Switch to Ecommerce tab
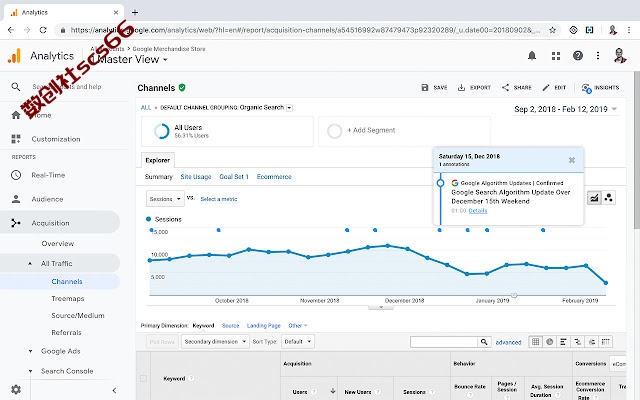The height and width of the screenshot is (400, 640). click(274, 177)
